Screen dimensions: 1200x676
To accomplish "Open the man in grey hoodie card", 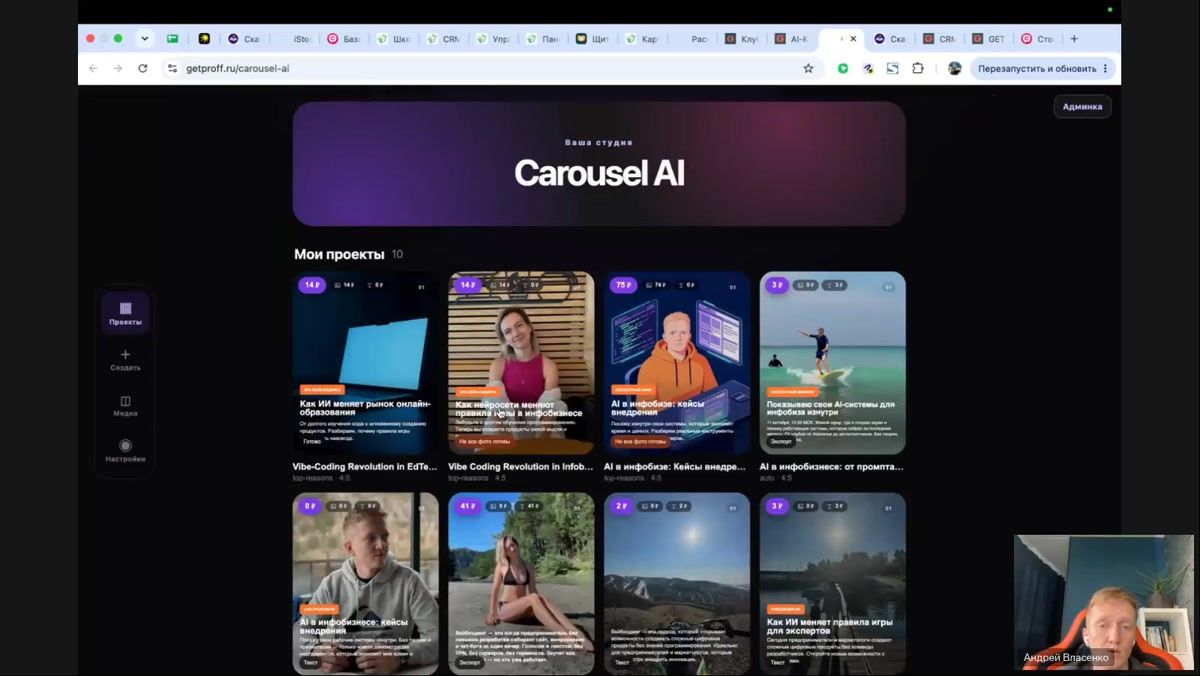I will (x=365, y=583).
